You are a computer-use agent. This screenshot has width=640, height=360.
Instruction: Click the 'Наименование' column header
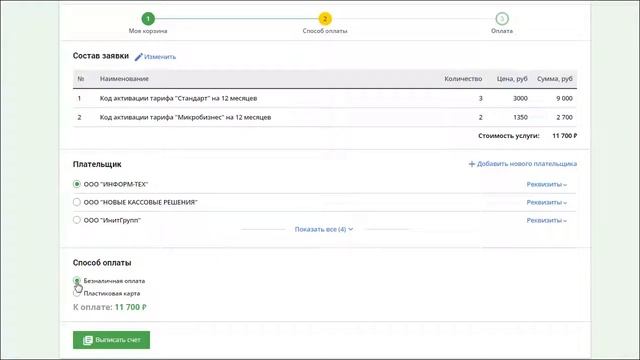[x=124, y=79]
